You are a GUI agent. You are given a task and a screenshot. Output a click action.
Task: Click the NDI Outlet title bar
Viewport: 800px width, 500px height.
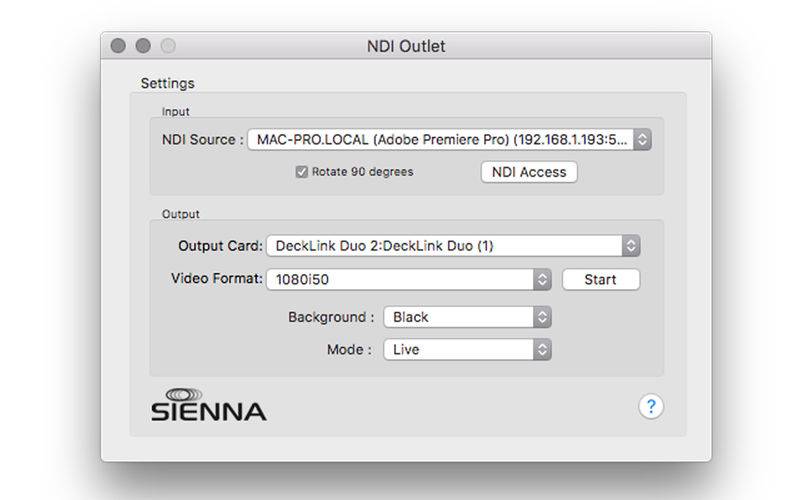click(x=406, y=46)
